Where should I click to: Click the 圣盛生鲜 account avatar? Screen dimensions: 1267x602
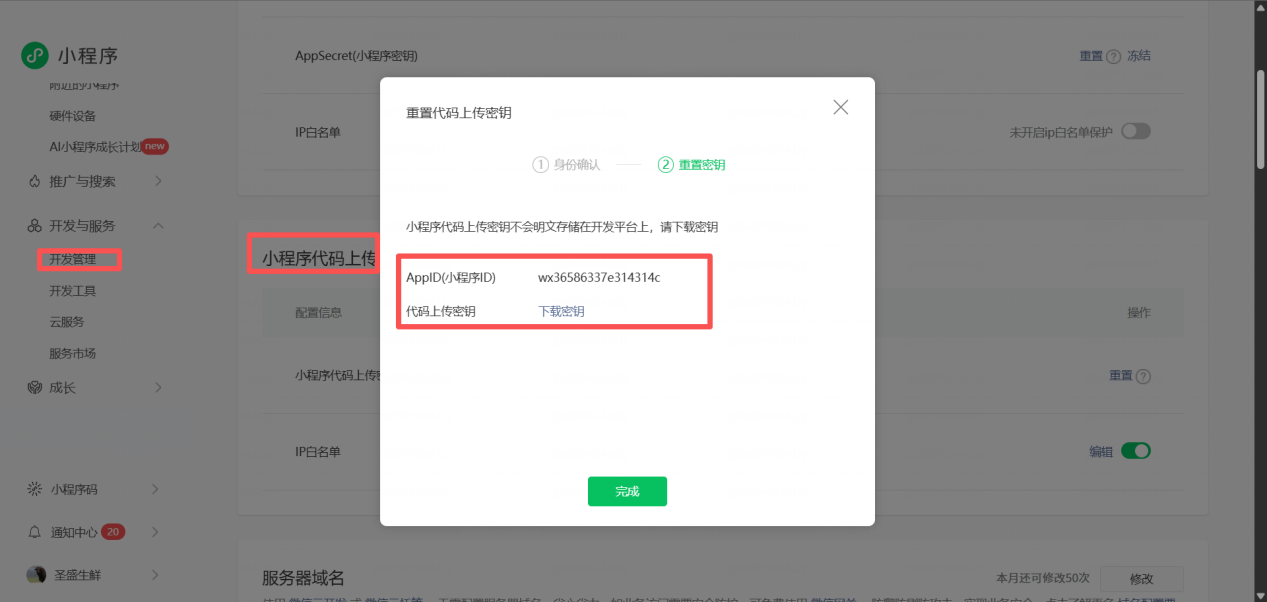[x=36, y=575]
